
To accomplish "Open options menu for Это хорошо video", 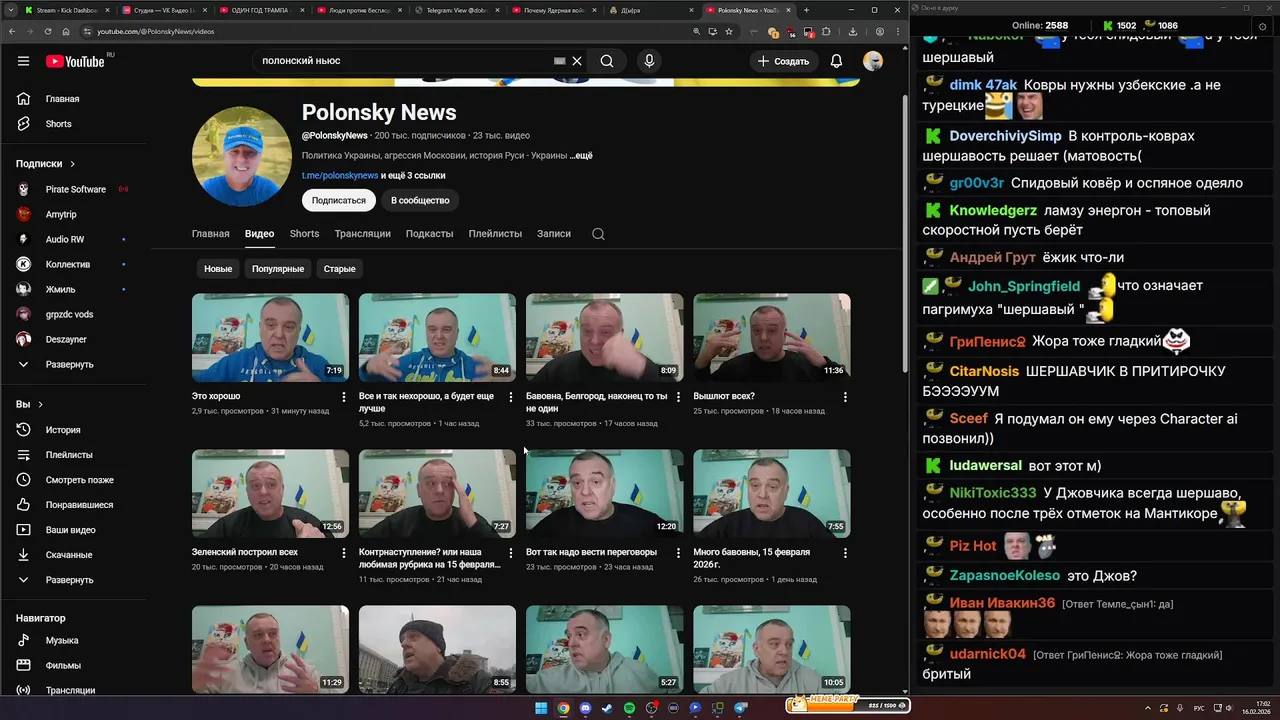I will 344,397.
